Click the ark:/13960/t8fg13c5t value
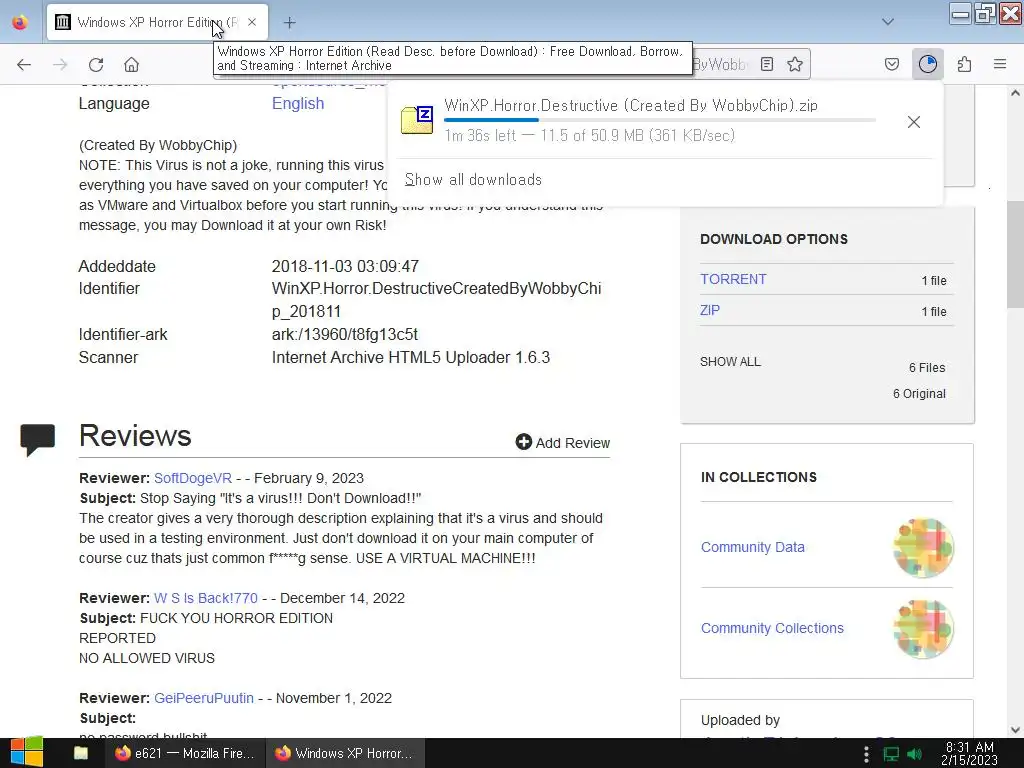The height and width of the screenshot is (768, 1024). [345, 334]
